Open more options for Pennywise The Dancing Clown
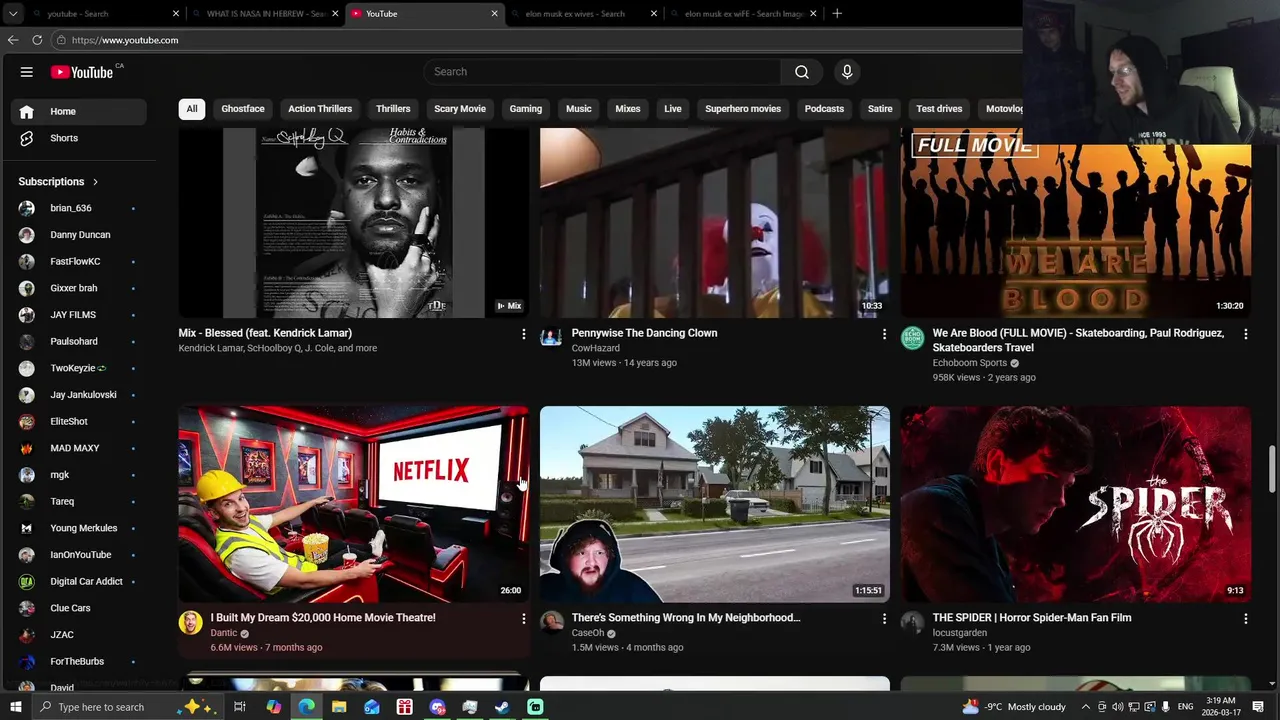 click(884, 334)
